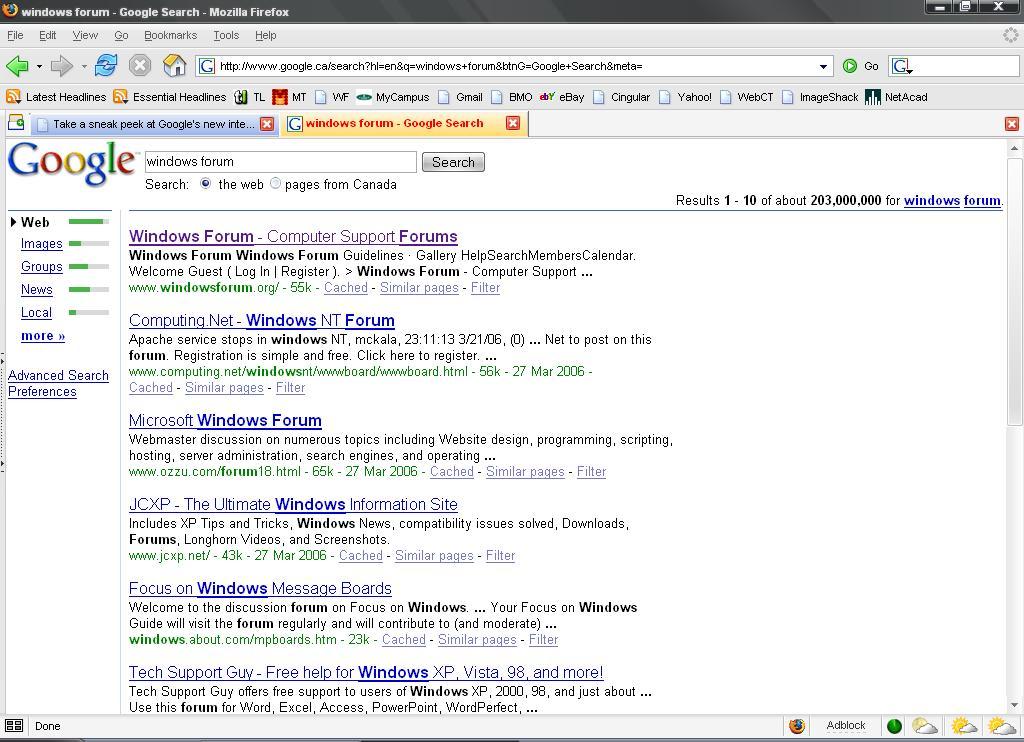The image size is (1024, 742).
Task: Switch to Images search
Action: tap(42, 244)
